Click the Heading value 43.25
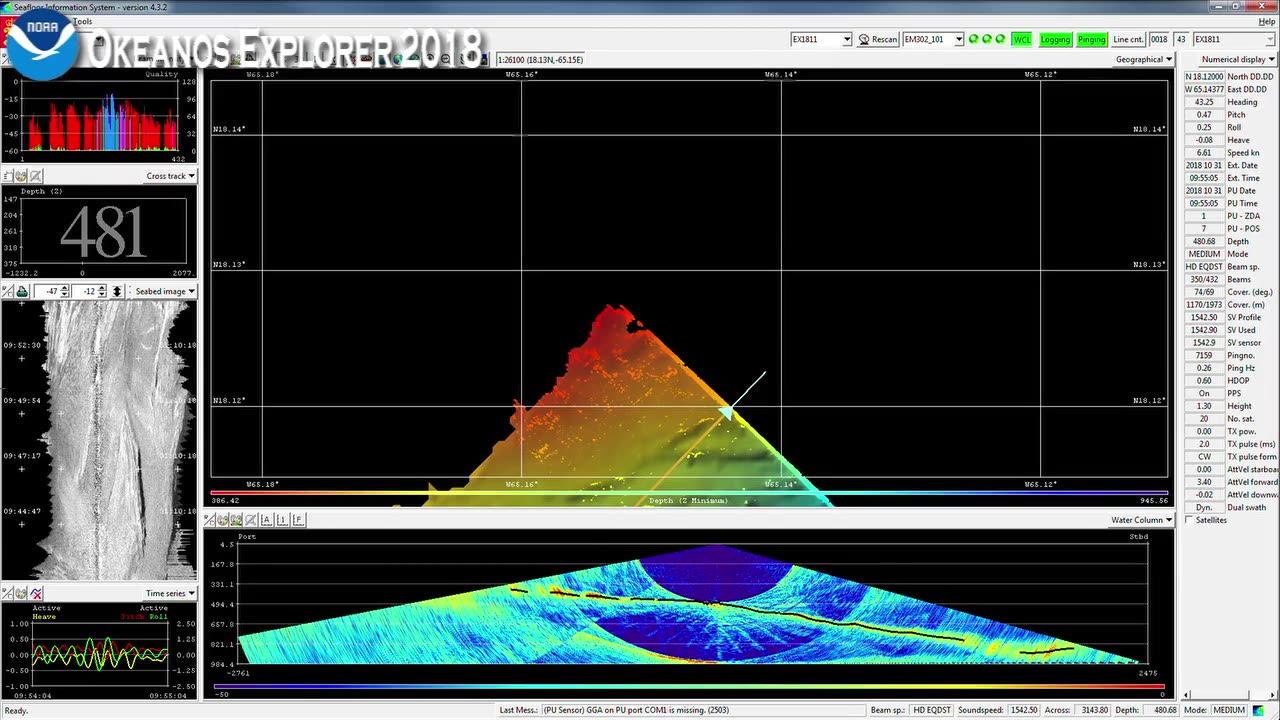 click(1204, 102)
